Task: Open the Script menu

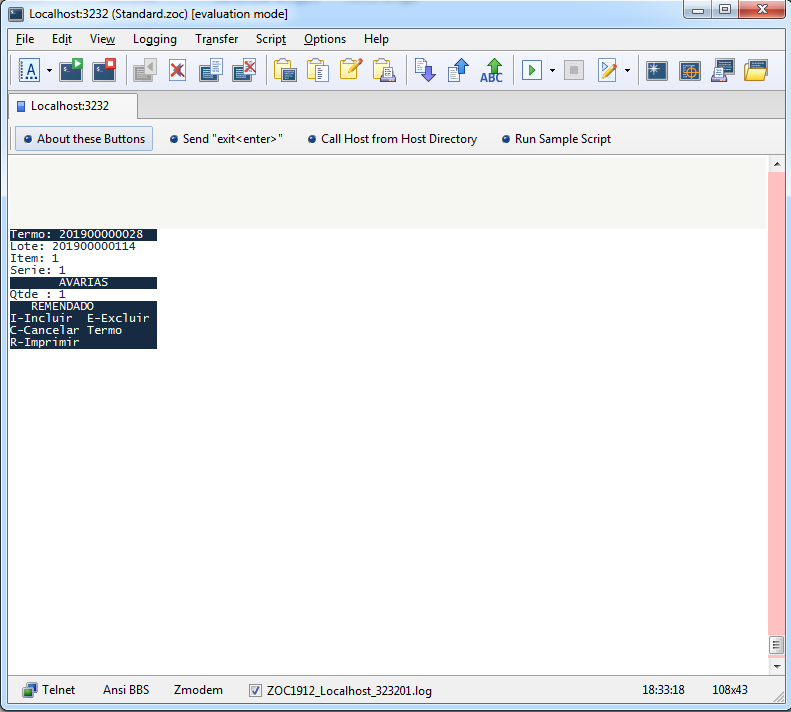Action: coord(270,39)
